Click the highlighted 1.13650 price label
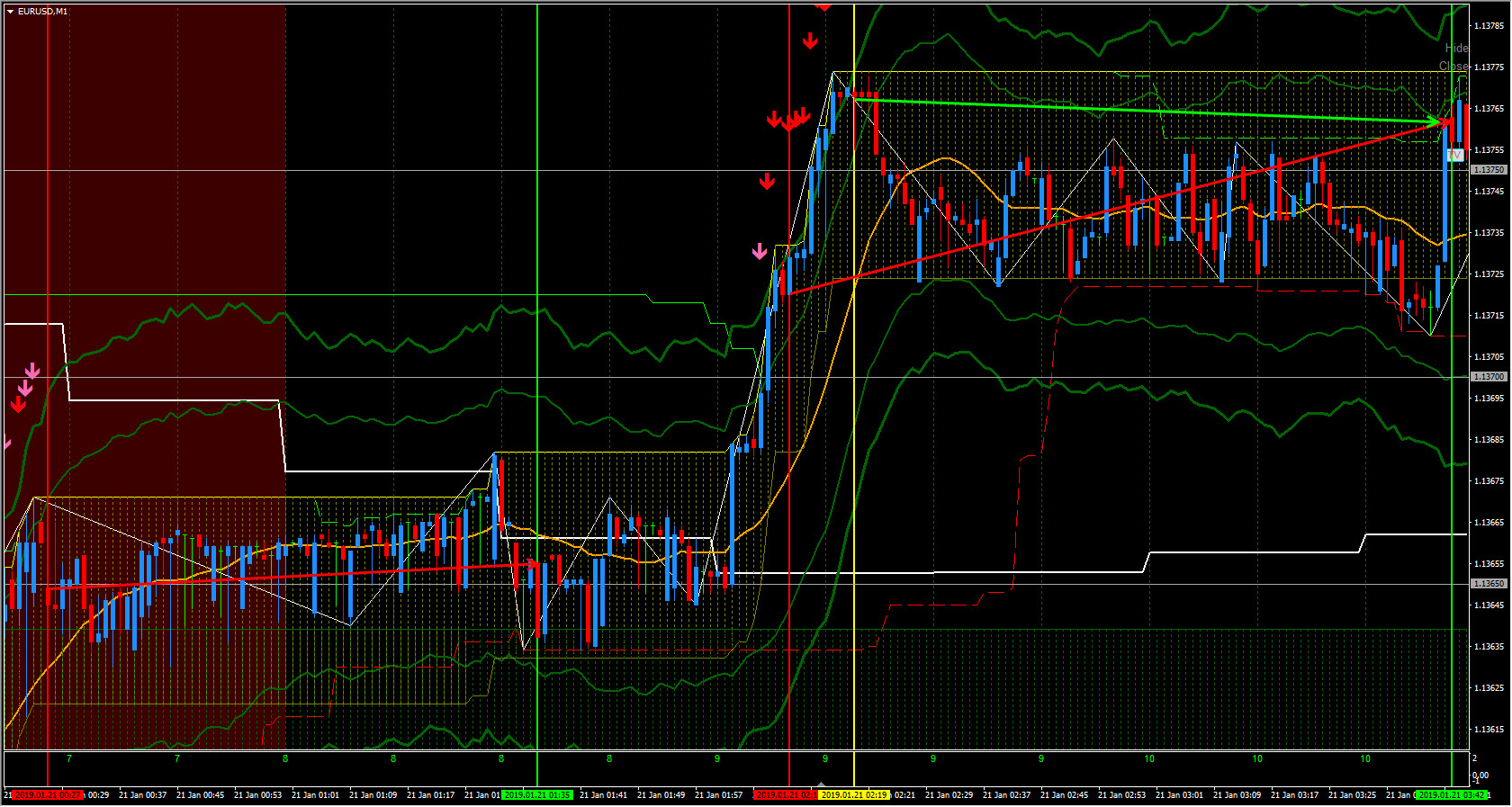Viewport: 1512px width, 807px height. (1489, 584)
